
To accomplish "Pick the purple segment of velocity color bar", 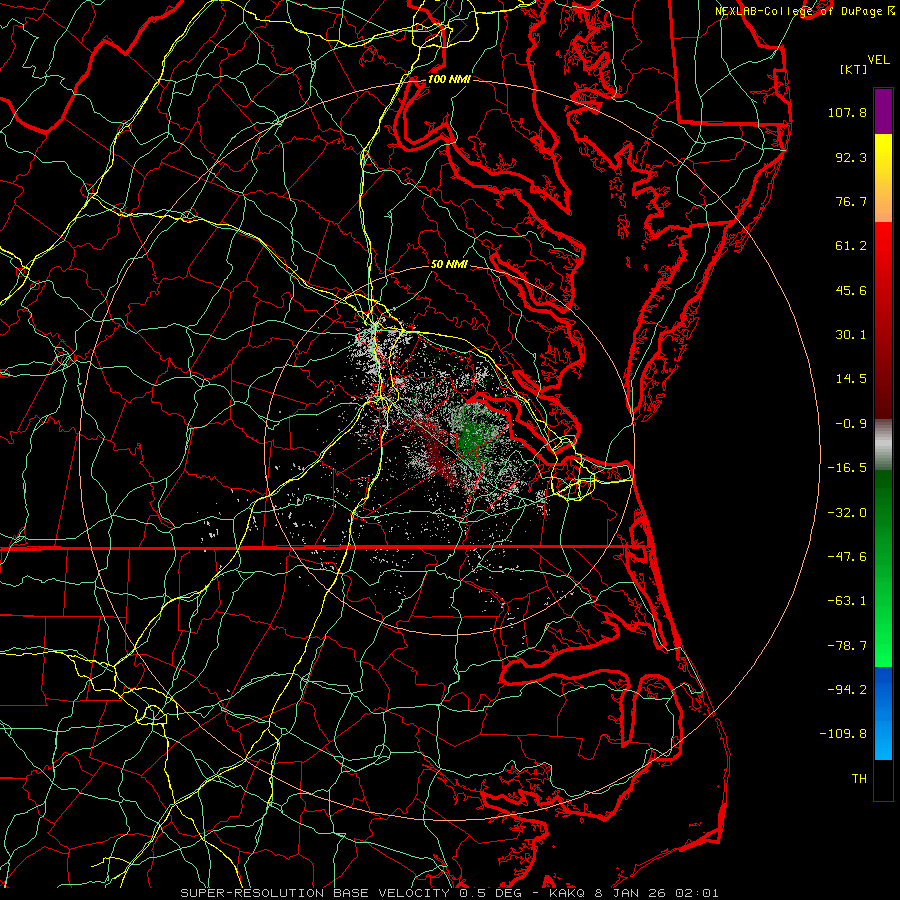I will pyautogui.click(x=883, y=112).
